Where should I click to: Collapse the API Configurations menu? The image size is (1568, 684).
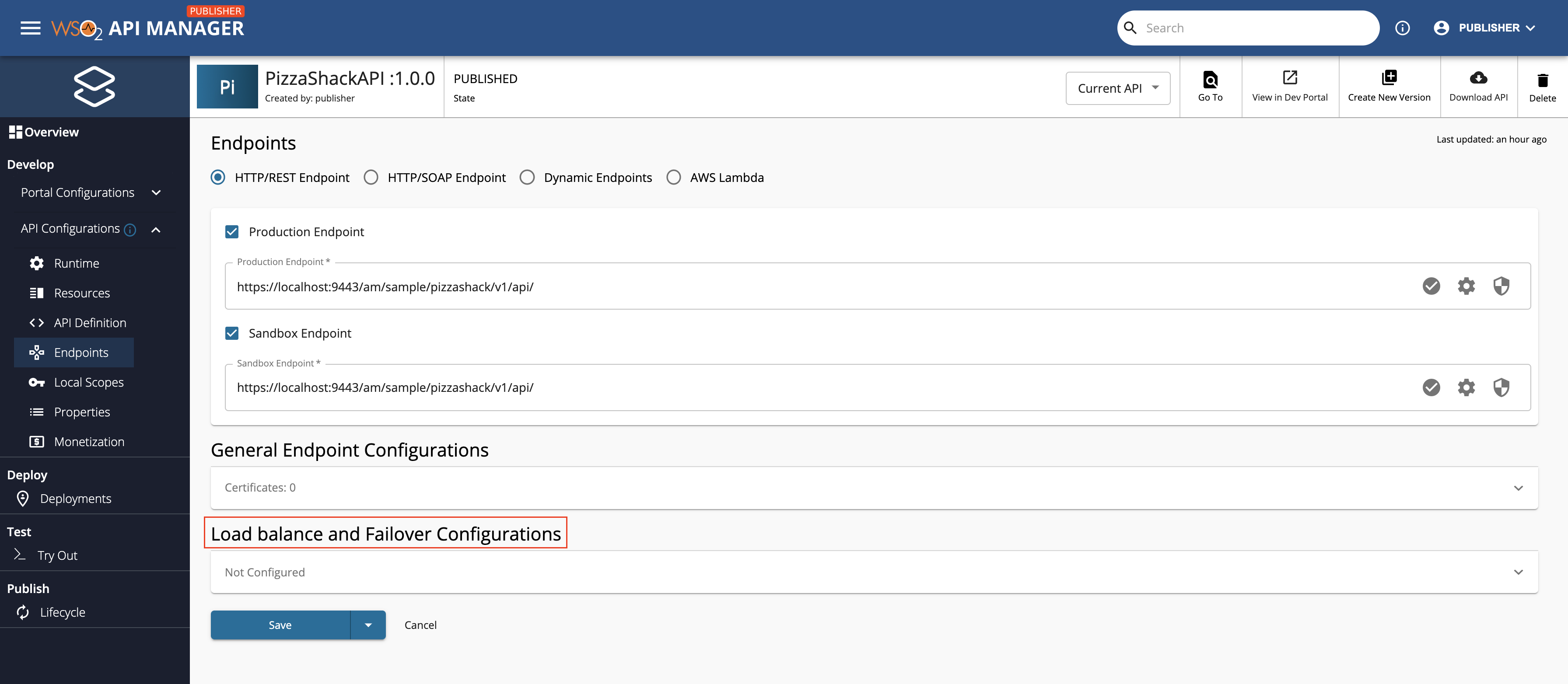point(156,230)
